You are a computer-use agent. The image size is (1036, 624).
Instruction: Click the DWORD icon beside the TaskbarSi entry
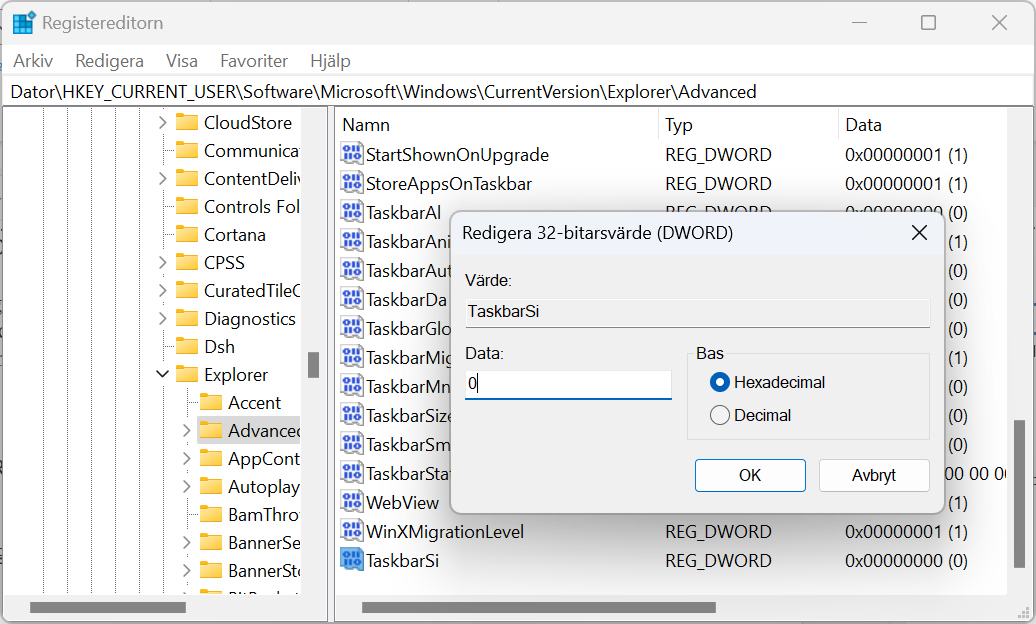[x=351, y=560]
